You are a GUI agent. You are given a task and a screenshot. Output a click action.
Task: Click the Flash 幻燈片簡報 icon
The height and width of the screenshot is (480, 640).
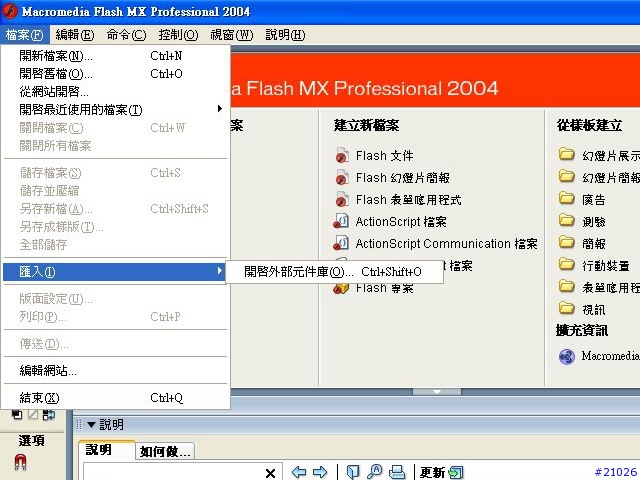point(342,178)
